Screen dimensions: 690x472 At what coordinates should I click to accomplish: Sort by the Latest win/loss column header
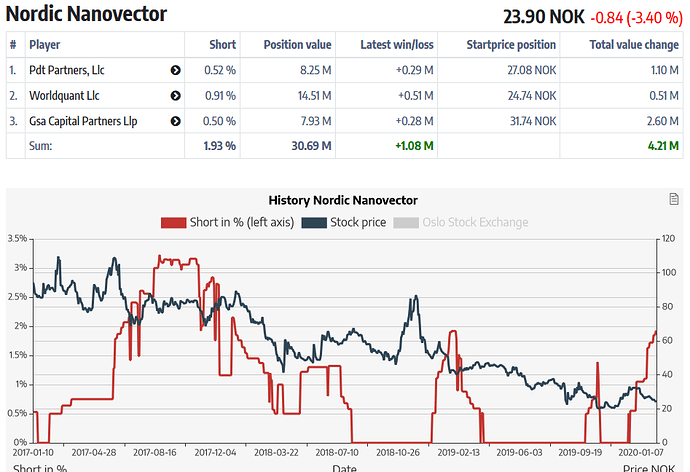point(397,45)
